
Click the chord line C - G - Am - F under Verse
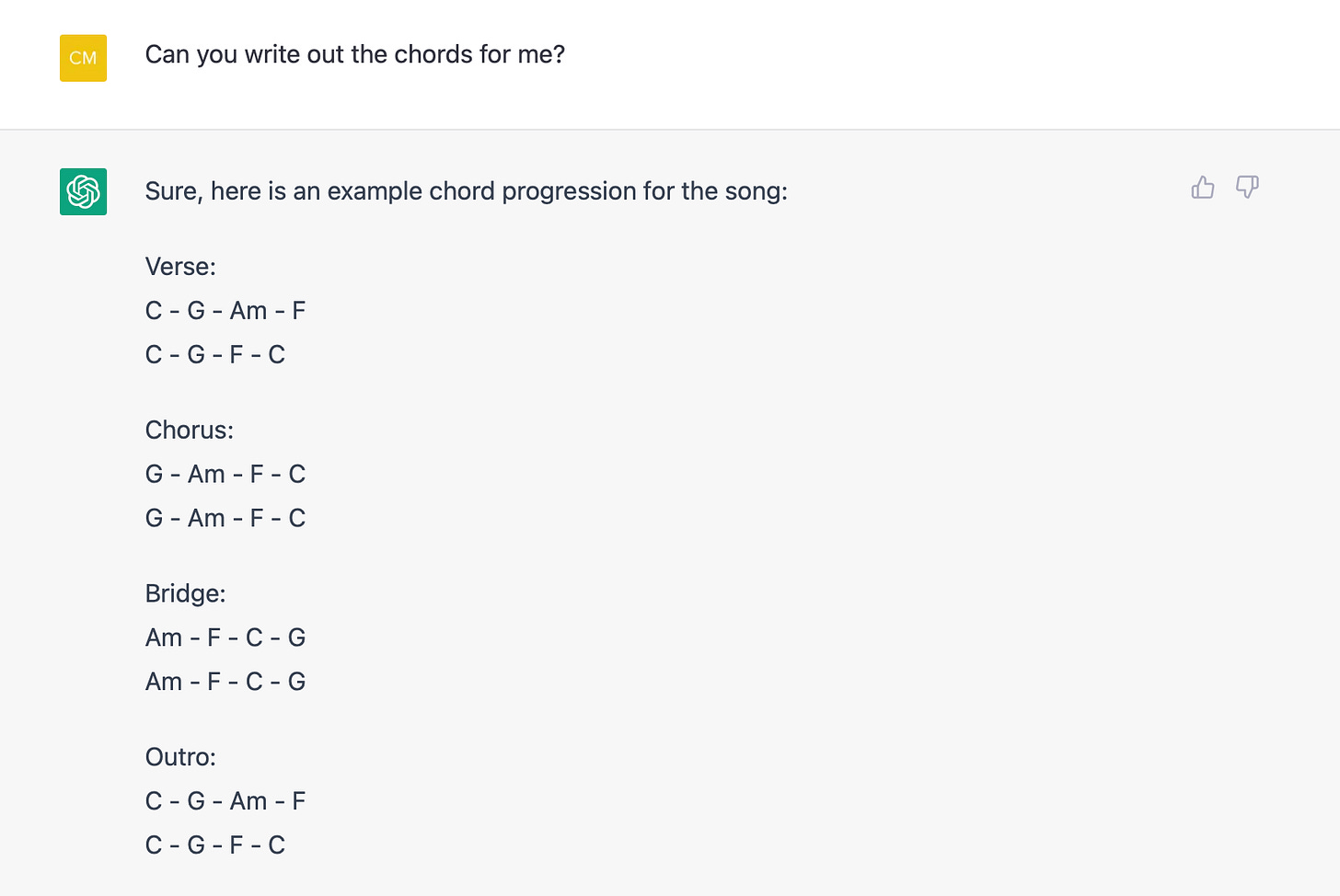[x=225, y=310]
